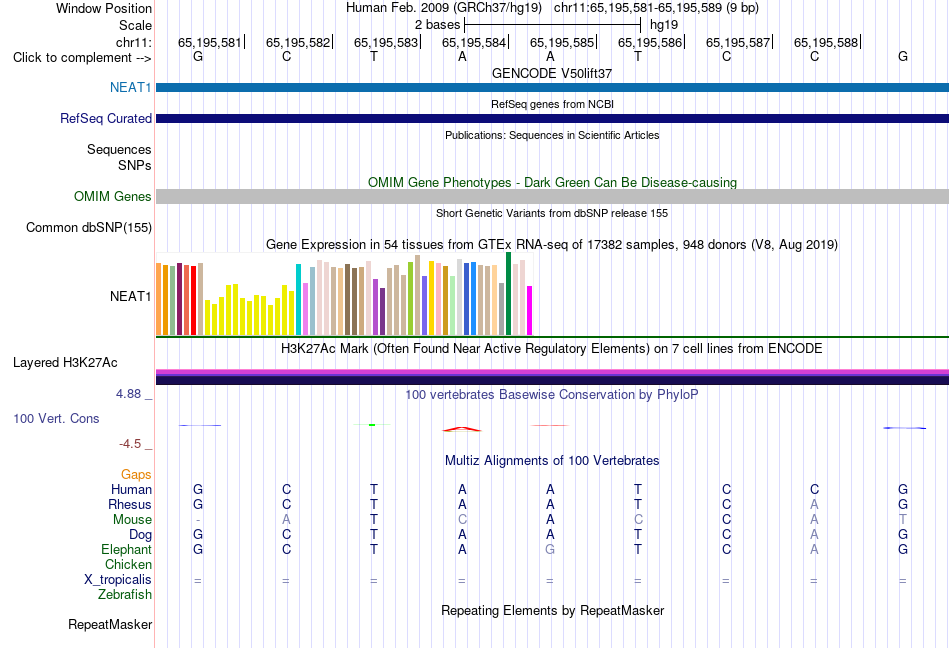Click the Dog species label
950x648 pixels.
pyautogui.click(x=140, y=534)
